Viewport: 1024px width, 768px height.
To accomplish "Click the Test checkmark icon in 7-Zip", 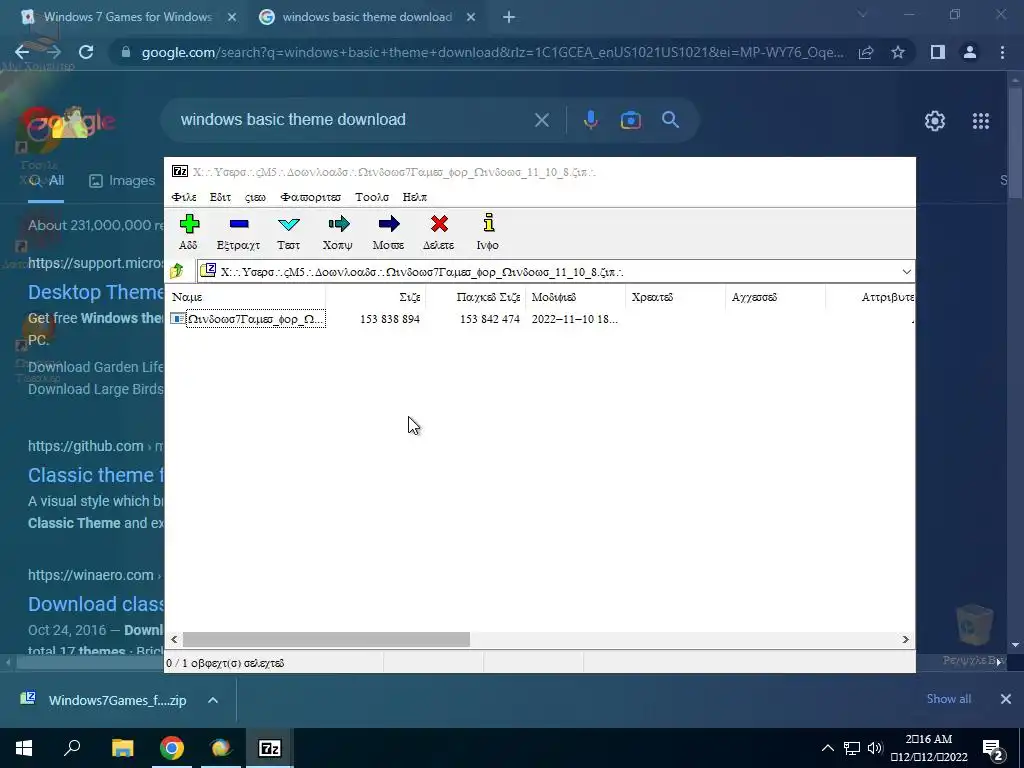I will point(289,225).
